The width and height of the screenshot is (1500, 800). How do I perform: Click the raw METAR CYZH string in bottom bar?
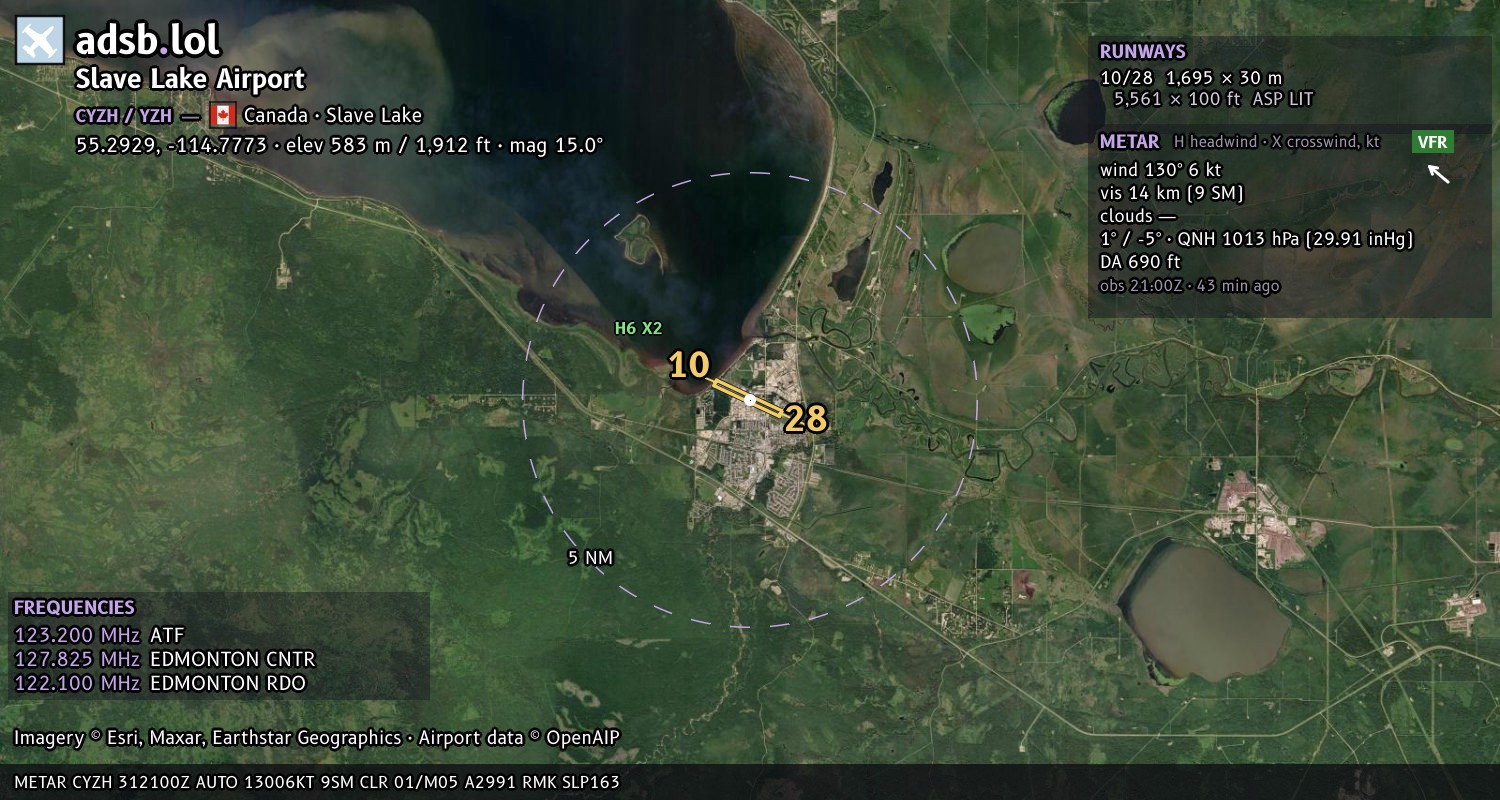point(317,782)
